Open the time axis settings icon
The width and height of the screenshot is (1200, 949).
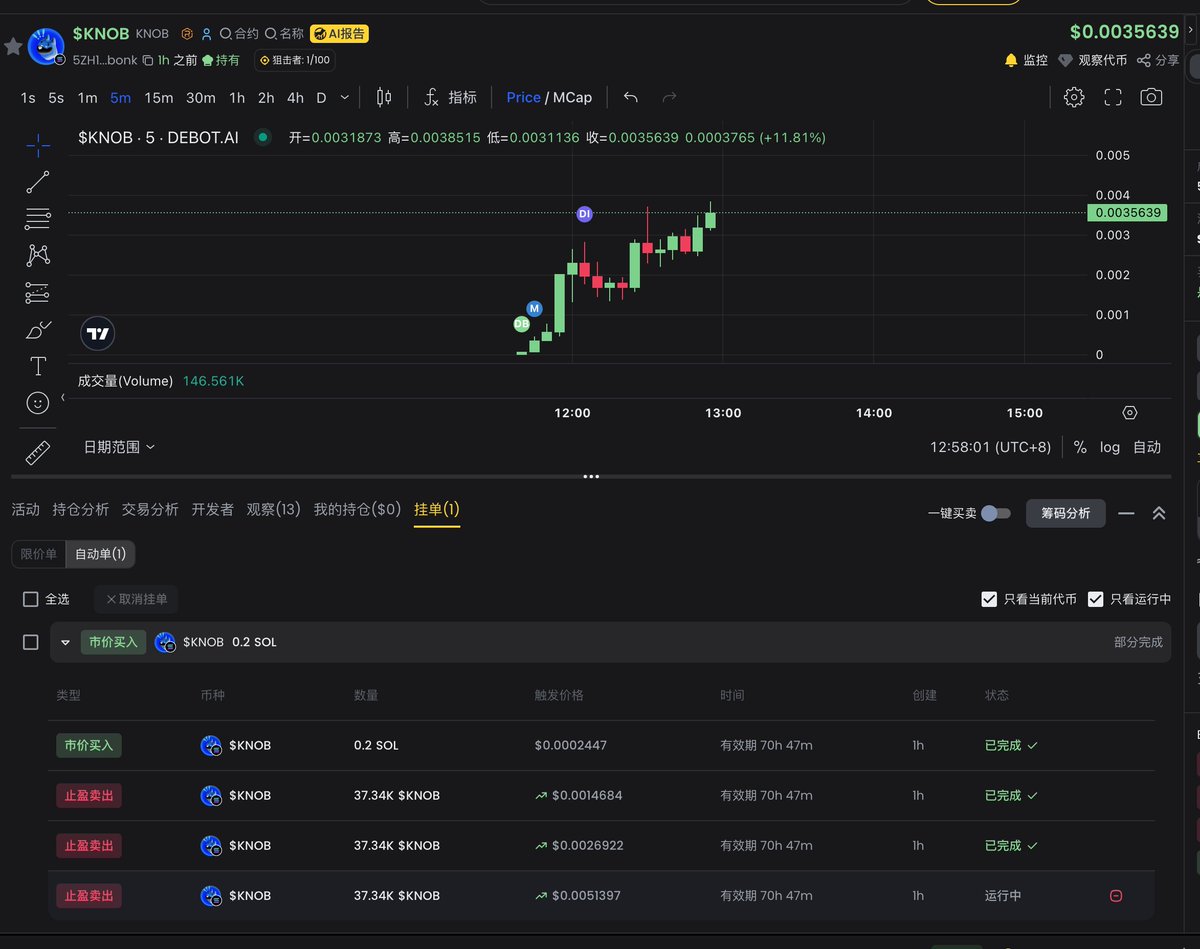point(1130,413)
